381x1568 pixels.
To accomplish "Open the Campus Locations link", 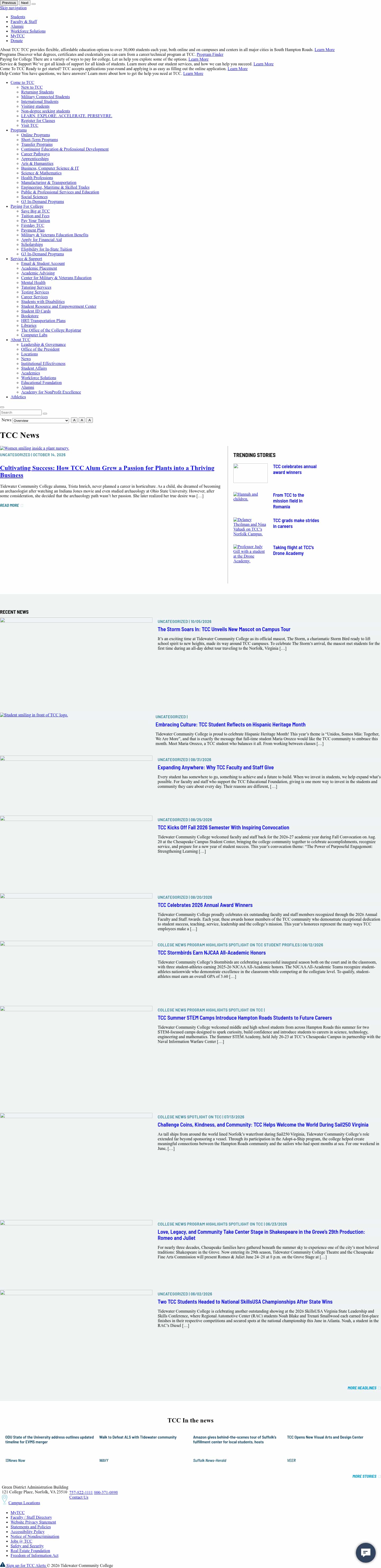I will pos(24,1503).
